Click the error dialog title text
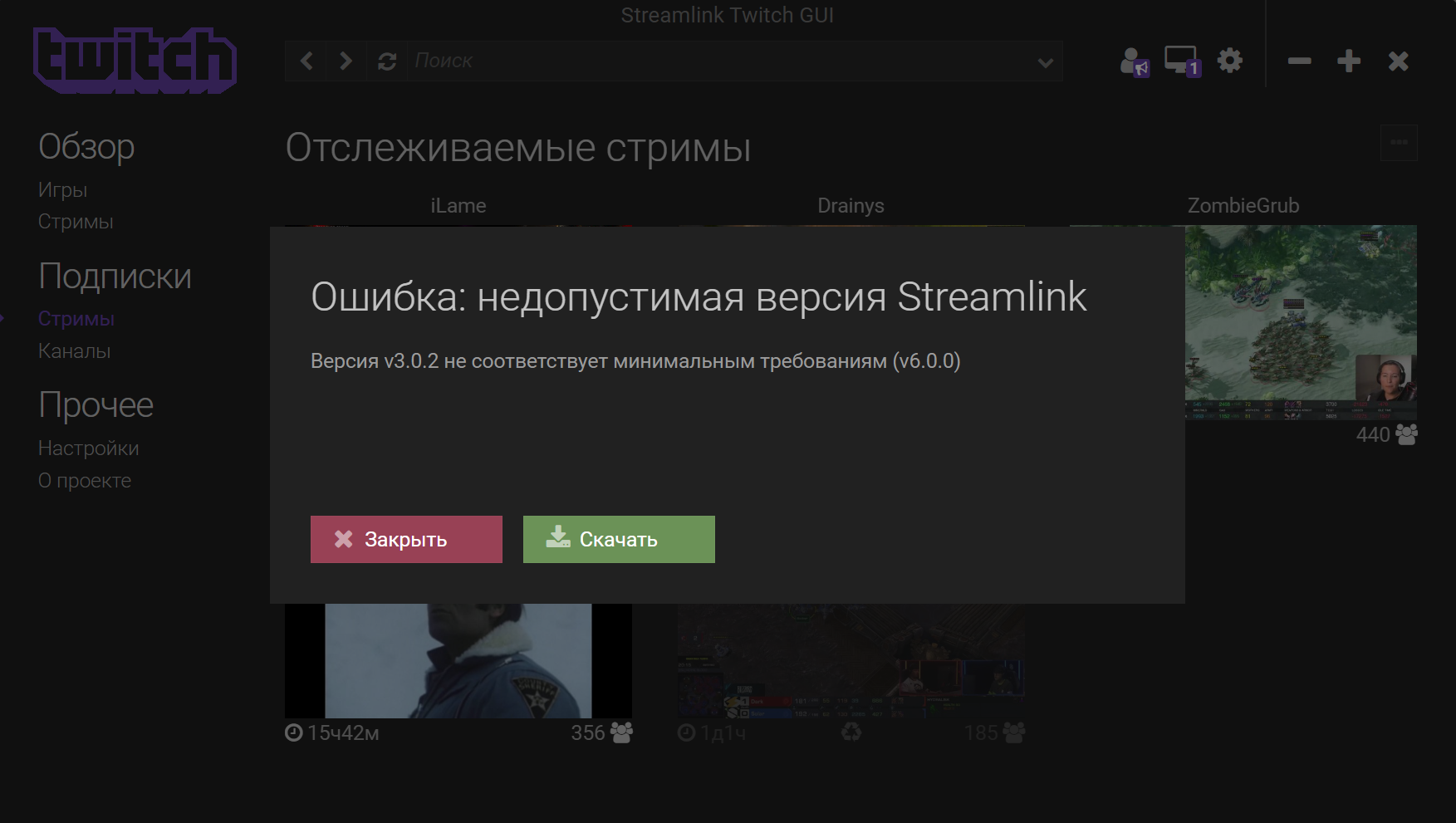Screen dimensions: 1456x823 click(699, 296)
